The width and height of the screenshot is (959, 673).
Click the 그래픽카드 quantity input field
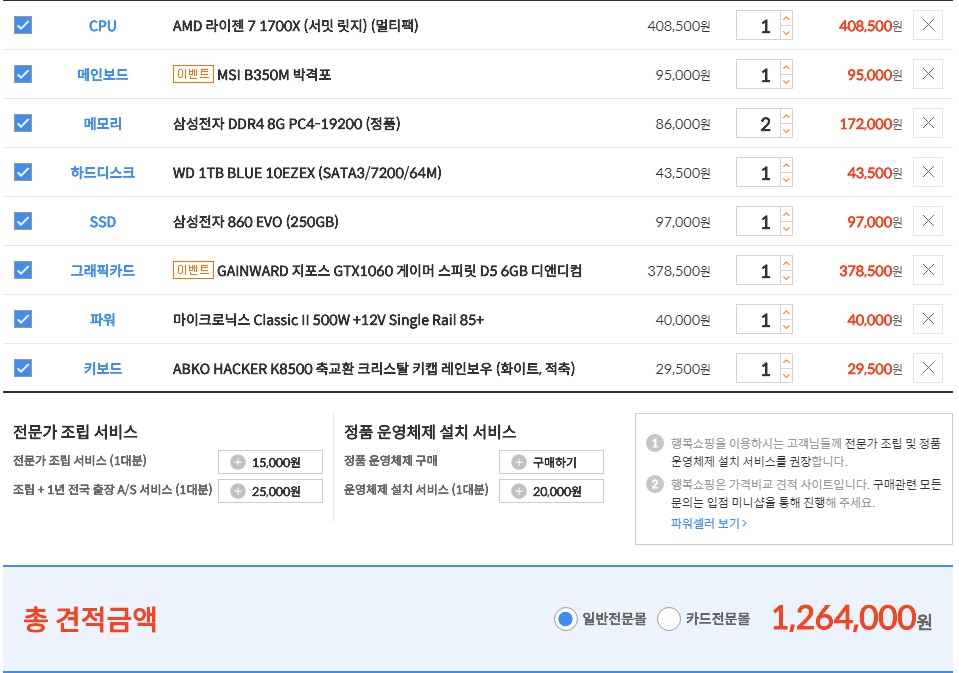(x=758, y=270)
